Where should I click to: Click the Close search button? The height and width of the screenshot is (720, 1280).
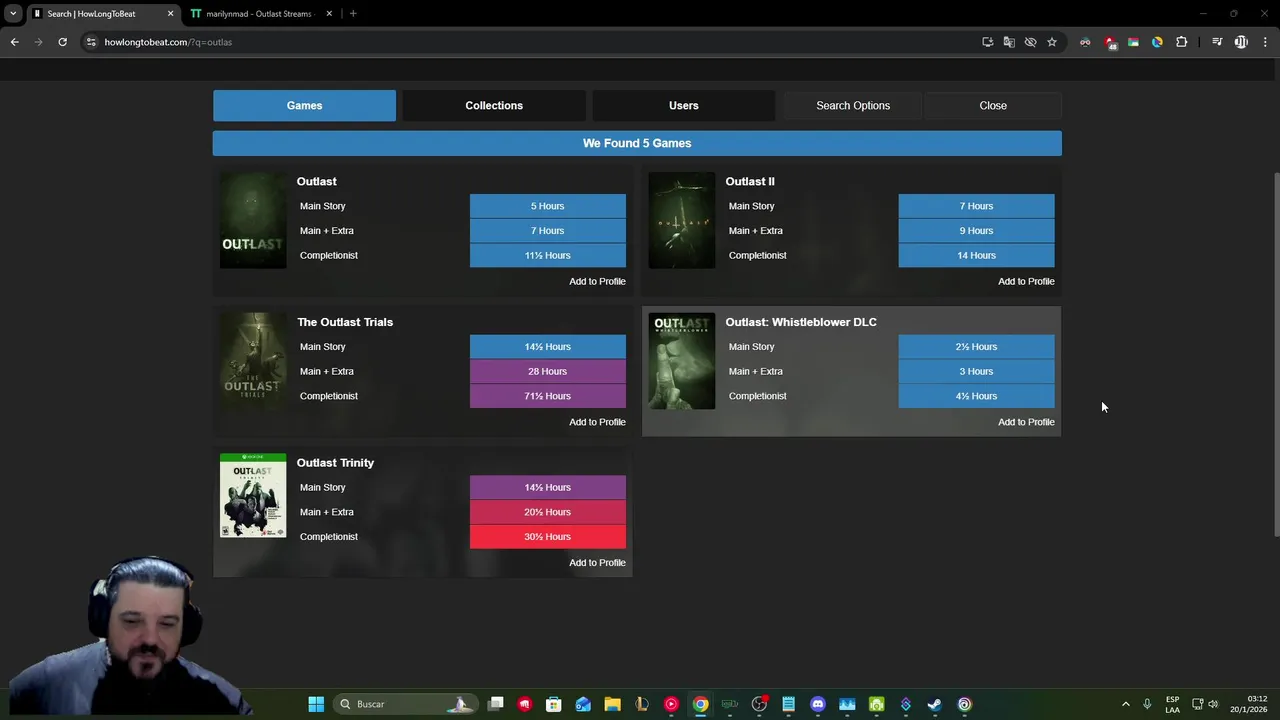993,105
